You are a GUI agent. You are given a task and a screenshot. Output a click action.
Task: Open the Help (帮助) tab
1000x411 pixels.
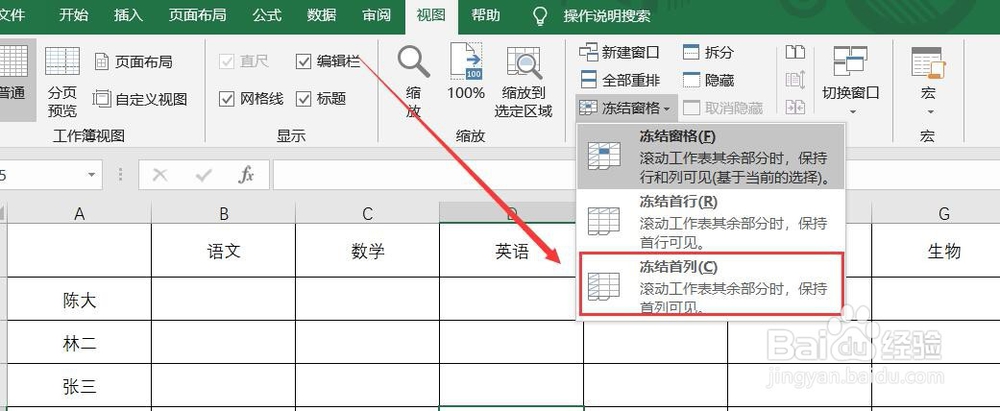pyautogui.click(x=486, y=15)
